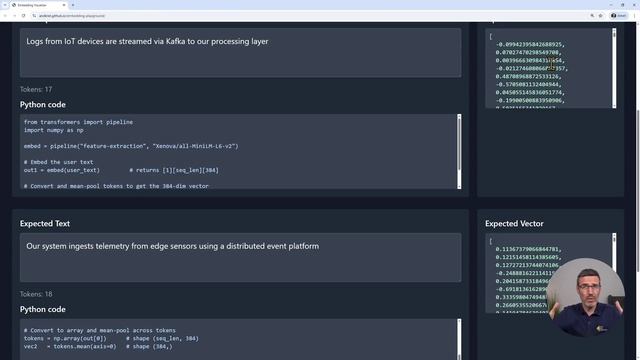Click the lower code block's scrollbar
Viewport: 640px width, 360px height.
[459, 339]
